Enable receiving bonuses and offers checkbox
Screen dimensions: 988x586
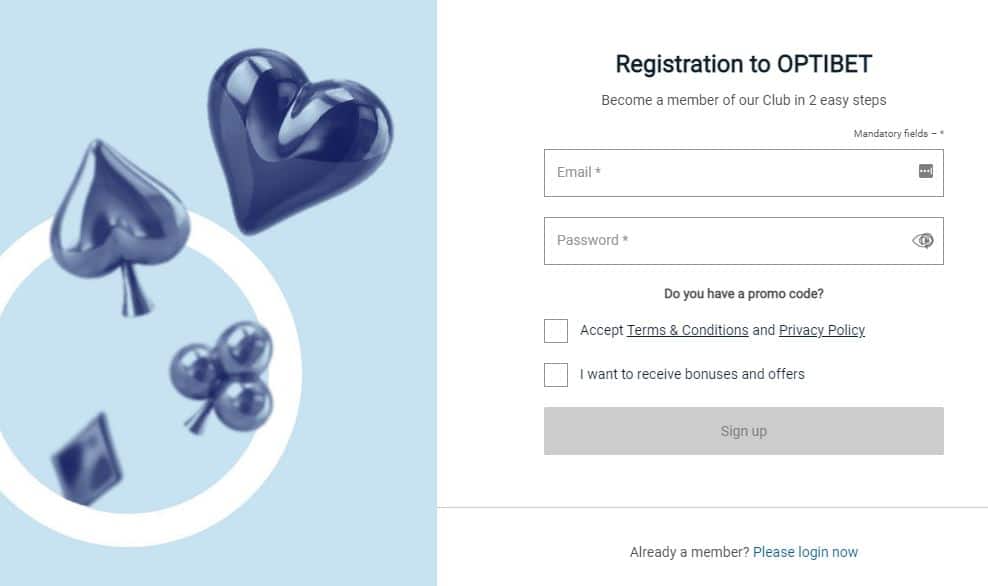point(556,375)
